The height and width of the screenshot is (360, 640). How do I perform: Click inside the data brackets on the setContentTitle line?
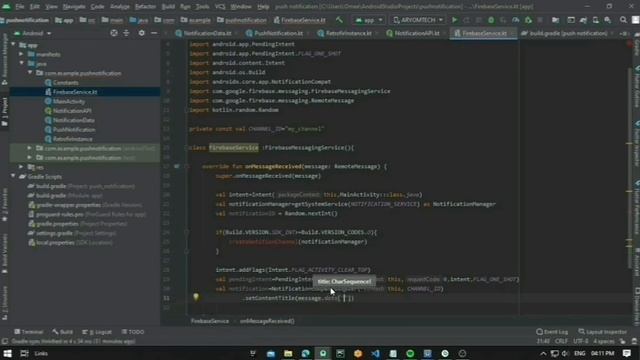(344, 298)
